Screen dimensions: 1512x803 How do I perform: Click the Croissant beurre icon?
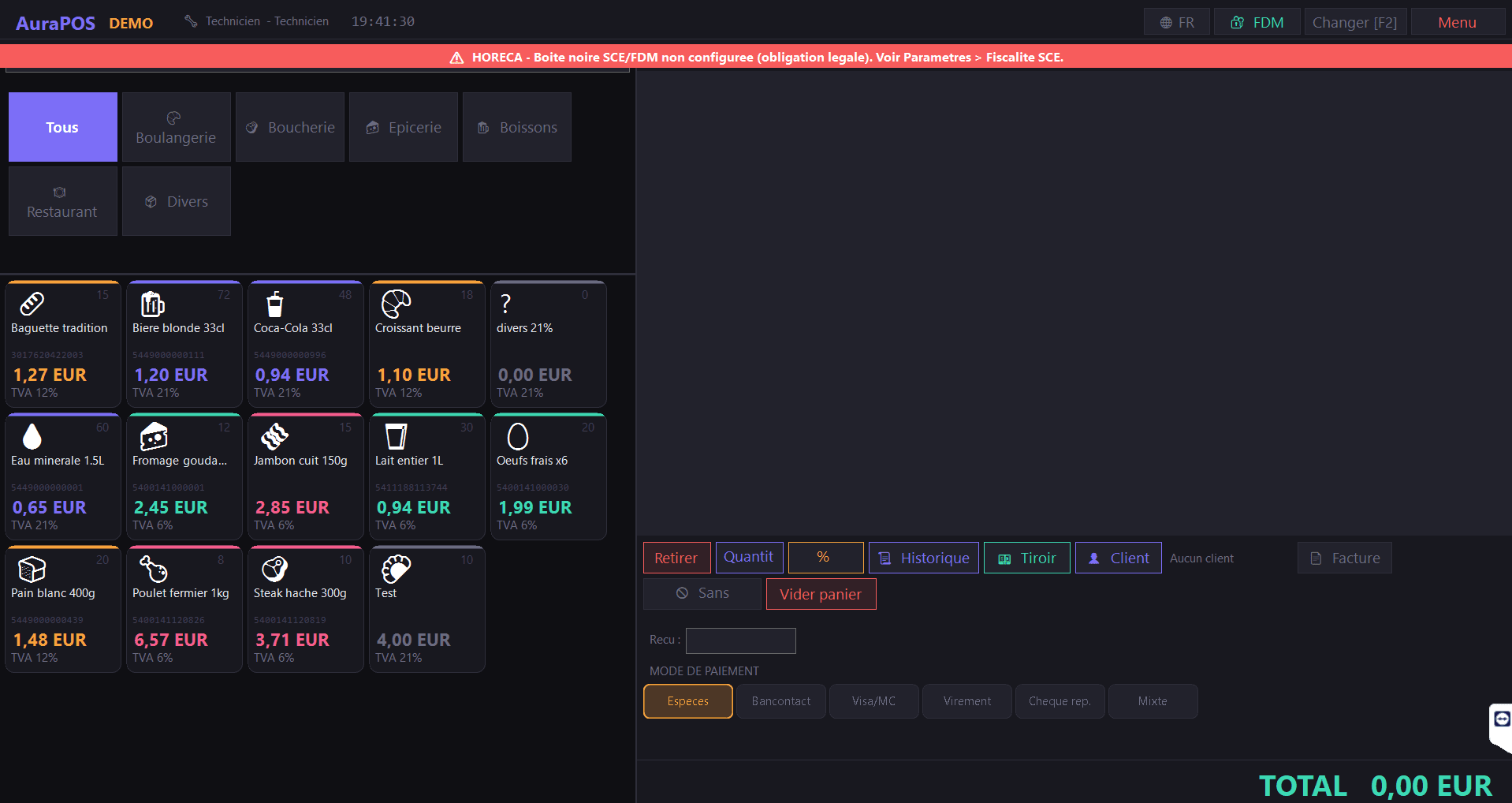(x=396, y=304)
